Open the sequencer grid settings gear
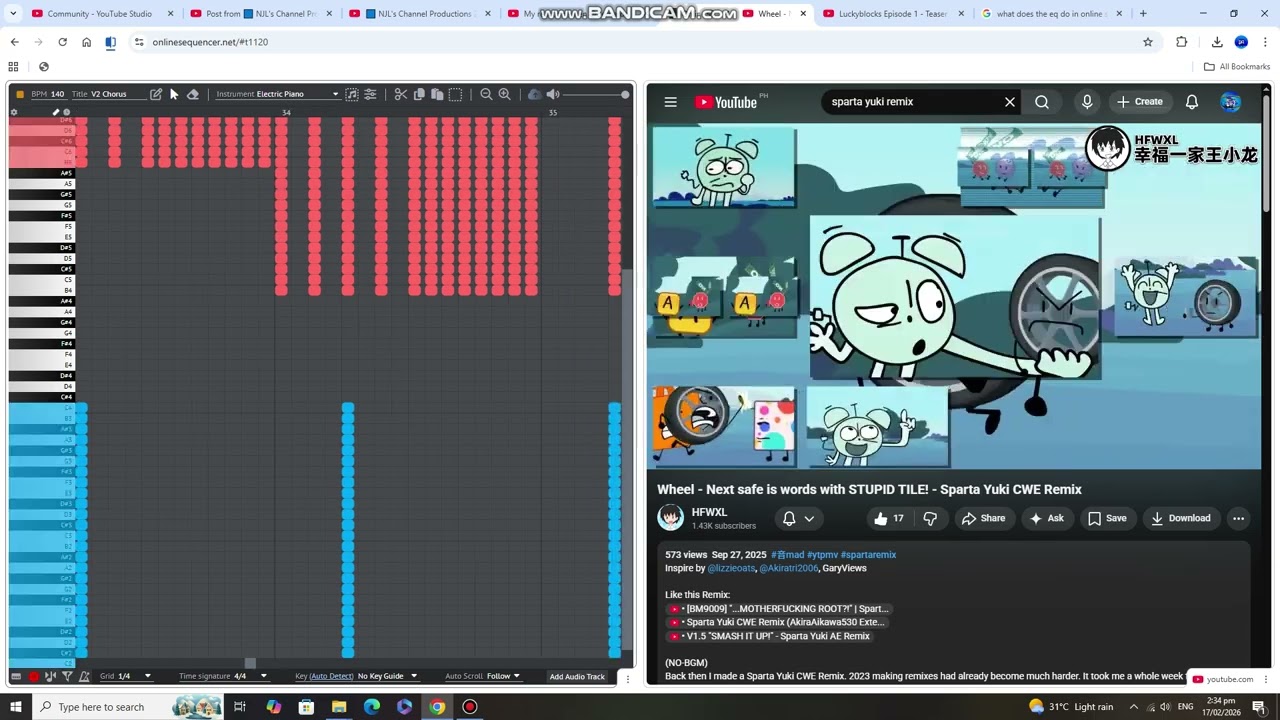 click(x=14, y=112)
